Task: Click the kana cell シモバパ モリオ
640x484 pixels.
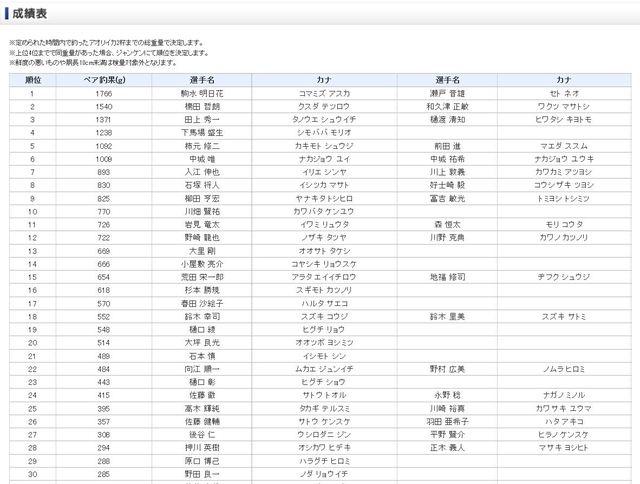Action: [325, 132]
